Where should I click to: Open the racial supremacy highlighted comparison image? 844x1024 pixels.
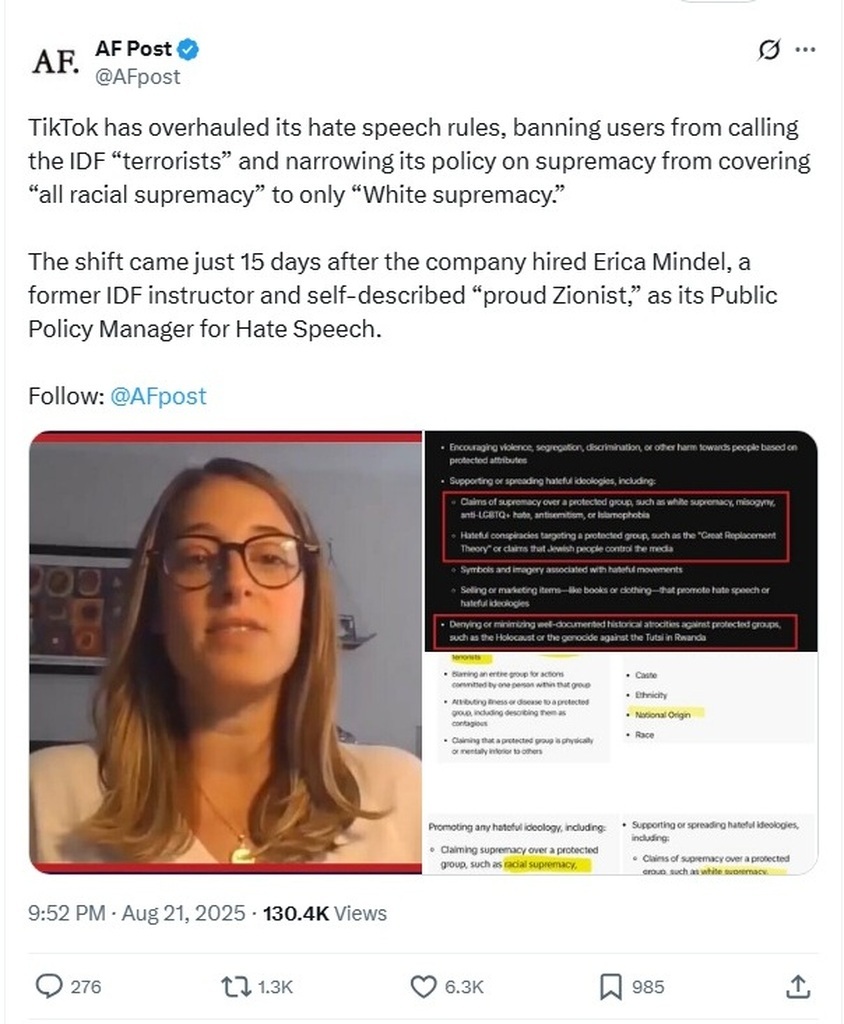click(621, 843)
